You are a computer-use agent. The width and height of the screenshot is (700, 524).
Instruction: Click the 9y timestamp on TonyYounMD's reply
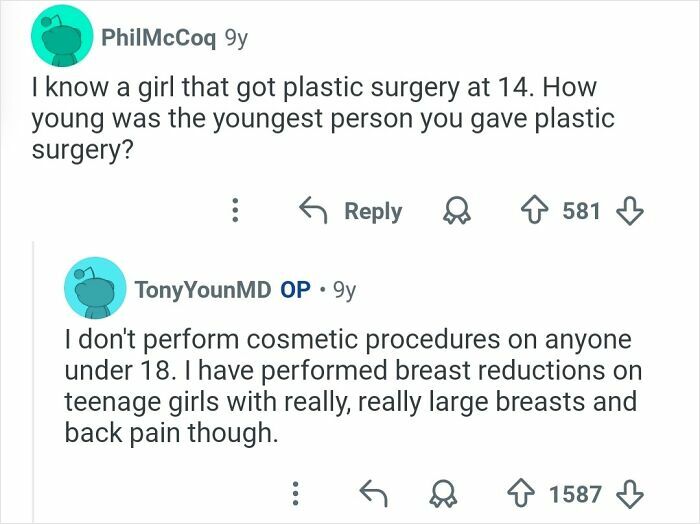tap(343, 290)
